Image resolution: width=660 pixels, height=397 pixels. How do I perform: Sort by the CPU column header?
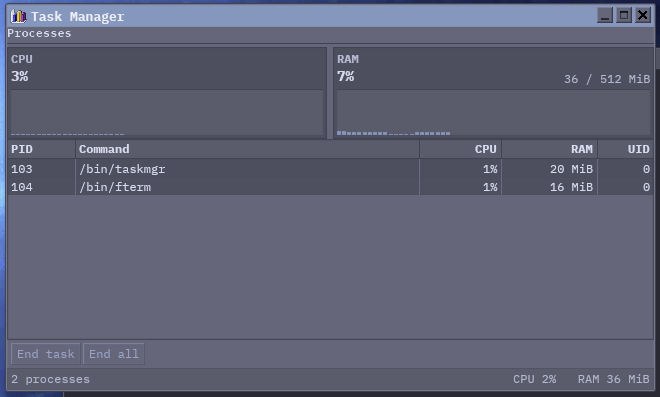(460, 149)
